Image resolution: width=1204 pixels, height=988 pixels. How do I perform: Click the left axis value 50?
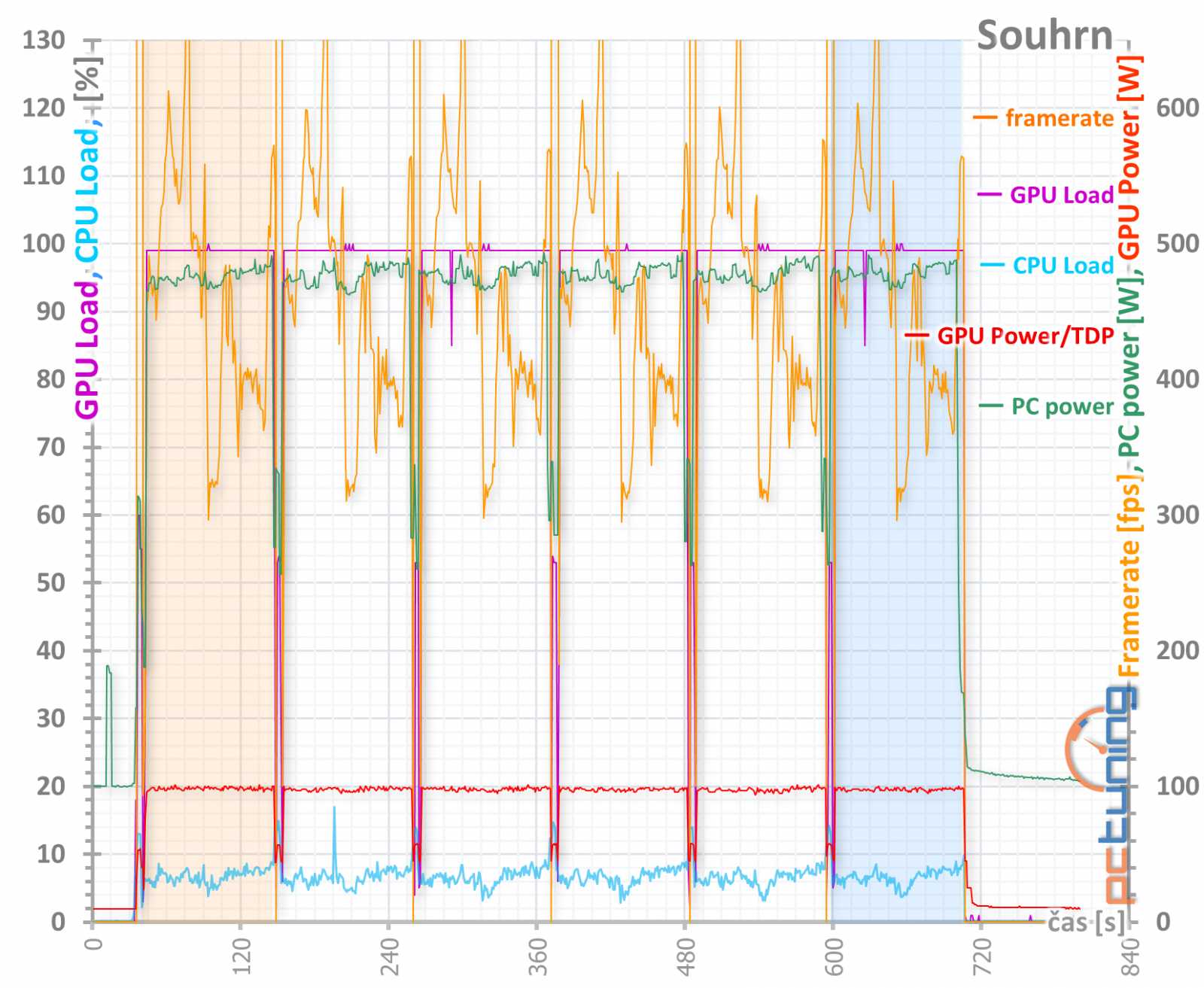[51, 582]
